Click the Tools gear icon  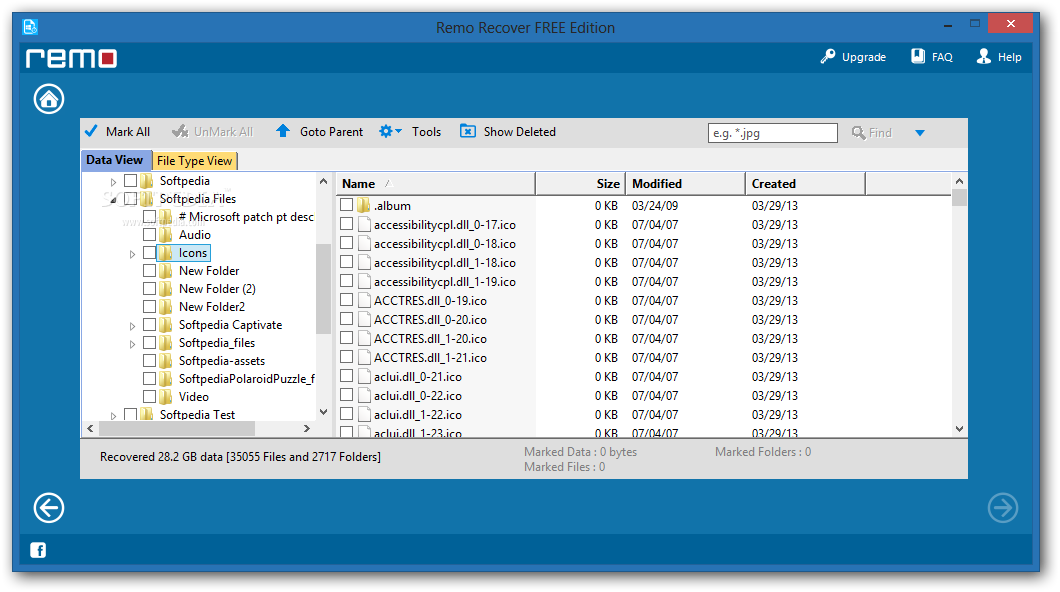click(x=385, y=131)
